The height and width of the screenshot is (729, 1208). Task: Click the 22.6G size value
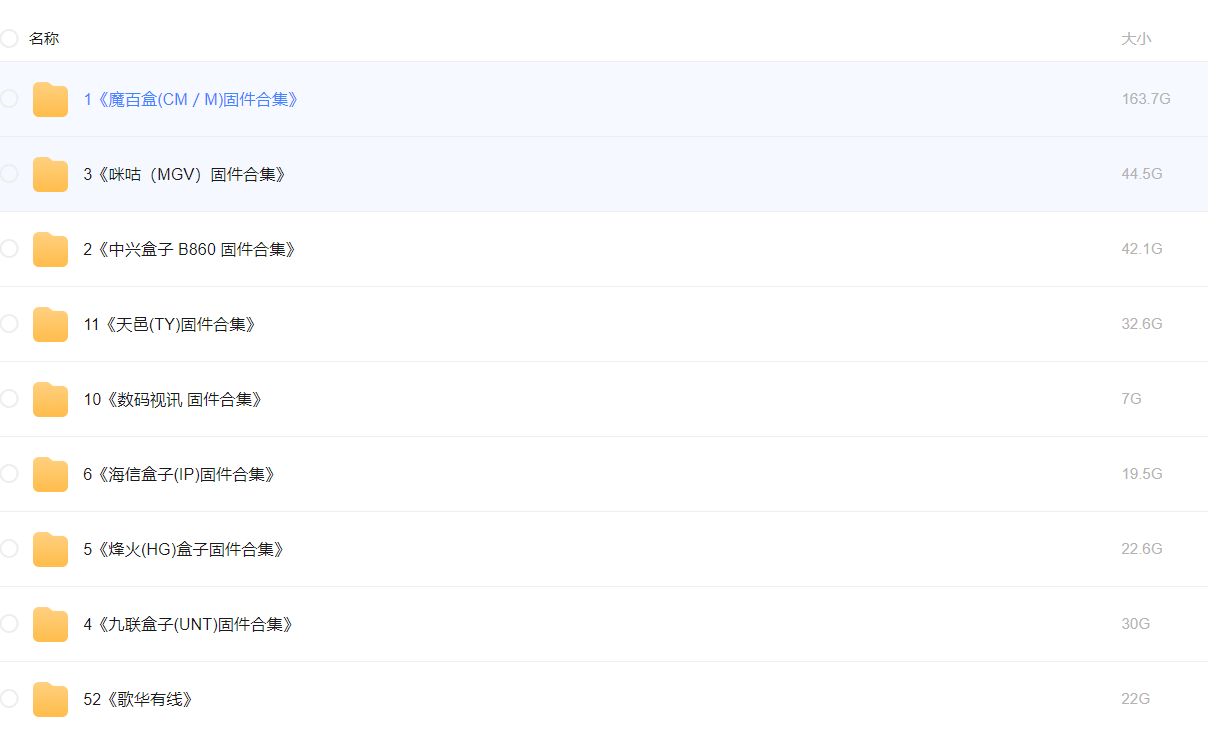(1142, 549)
